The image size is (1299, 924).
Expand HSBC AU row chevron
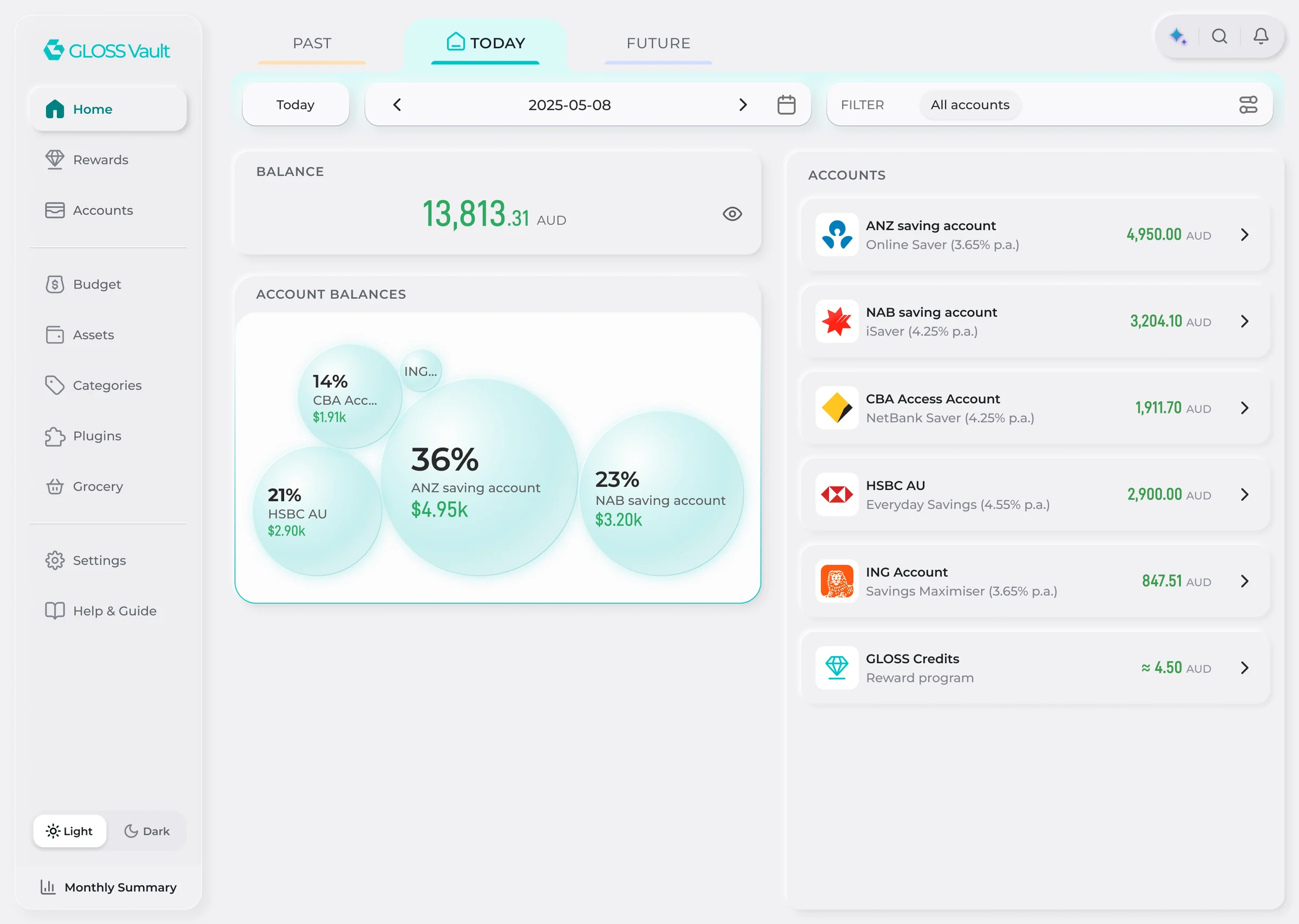(1244, 494)
